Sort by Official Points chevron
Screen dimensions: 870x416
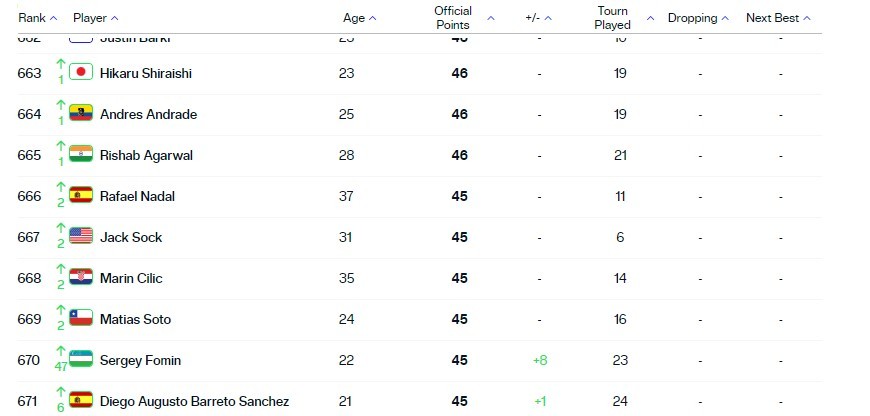coord(490,18)
